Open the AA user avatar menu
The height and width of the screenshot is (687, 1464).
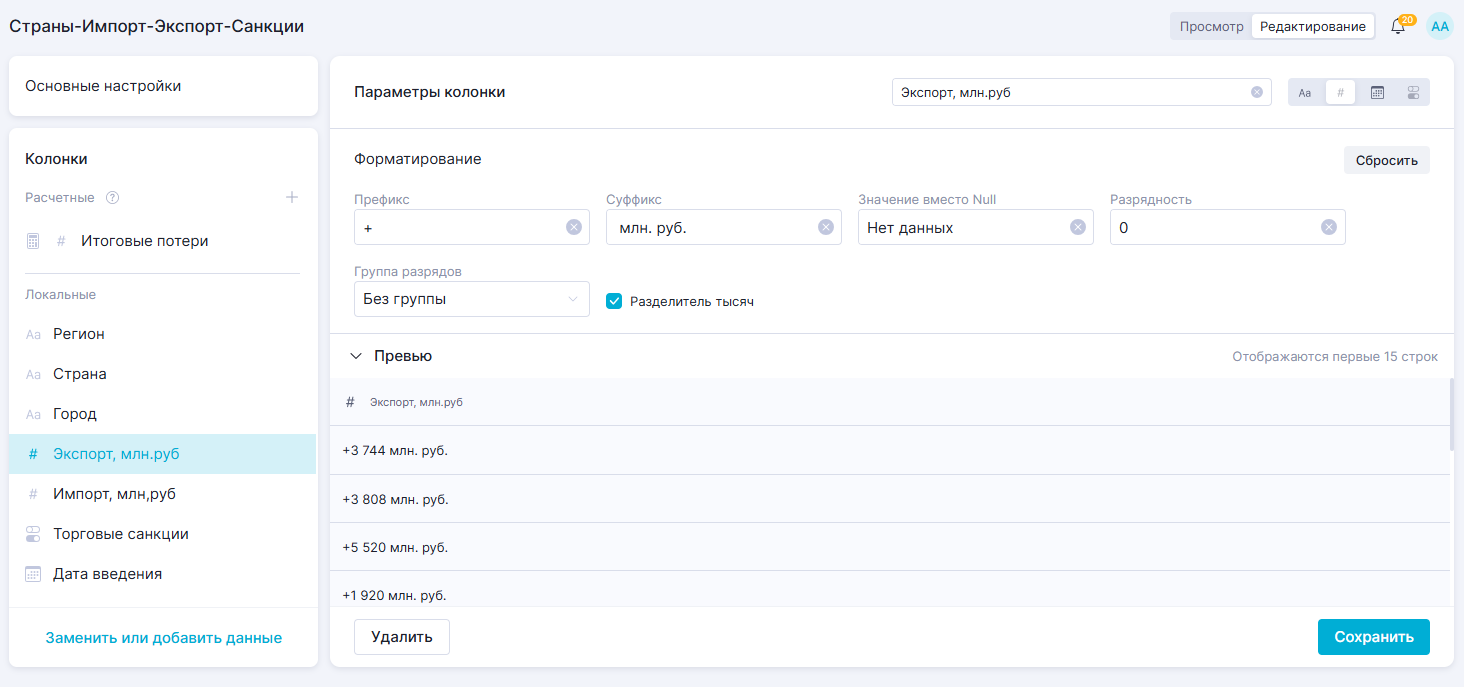[1440, 27]
